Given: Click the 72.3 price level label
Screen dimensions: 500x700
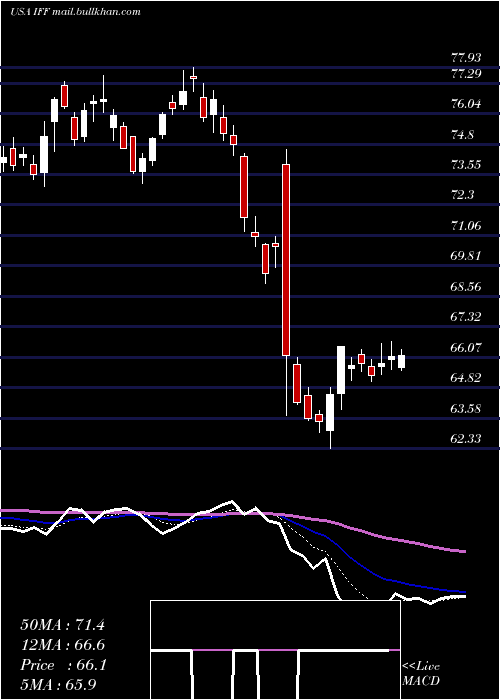Looking at the screenshot, I should [x=462, y=195].
